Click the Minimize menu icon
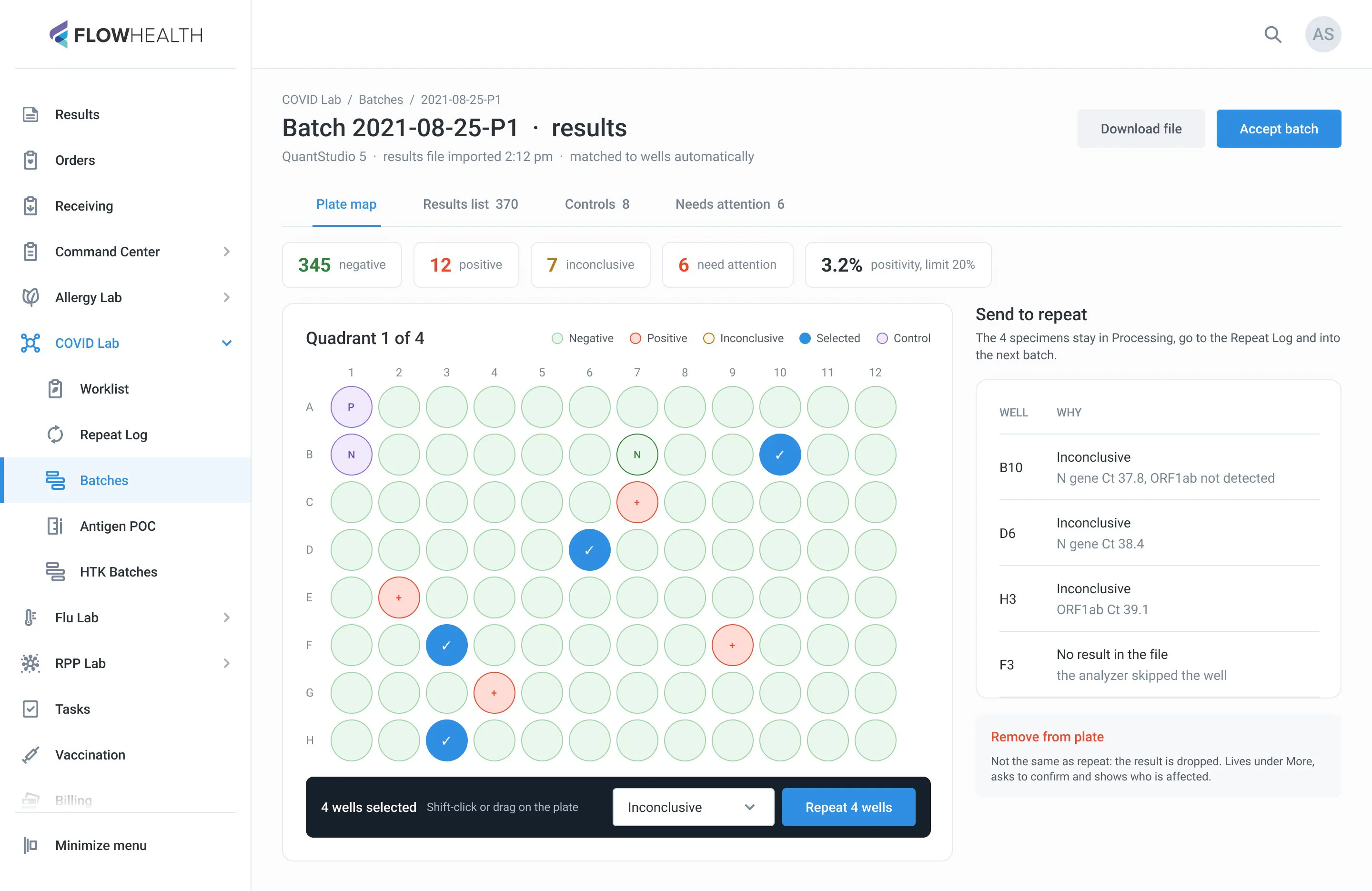Viewport: 1372px width, 891px height. (x=30, y=845)
